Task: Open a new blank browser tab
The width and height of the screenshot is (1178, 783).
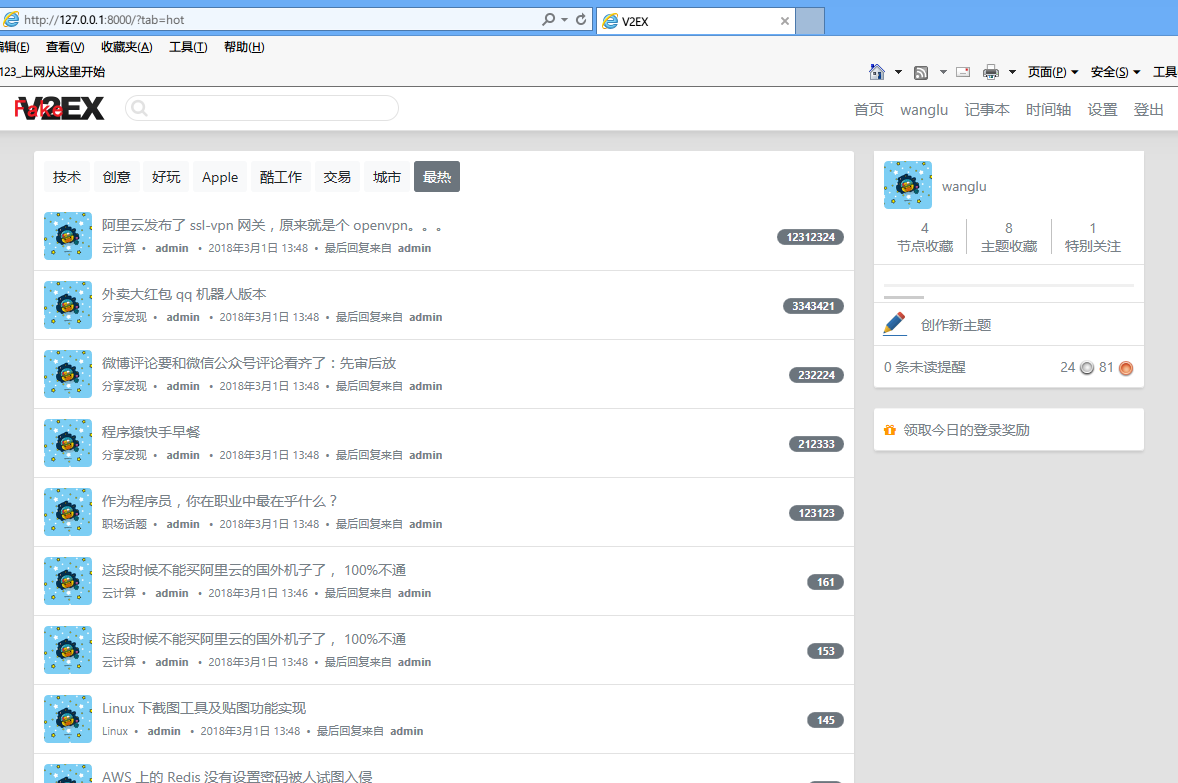Action: 810,21
